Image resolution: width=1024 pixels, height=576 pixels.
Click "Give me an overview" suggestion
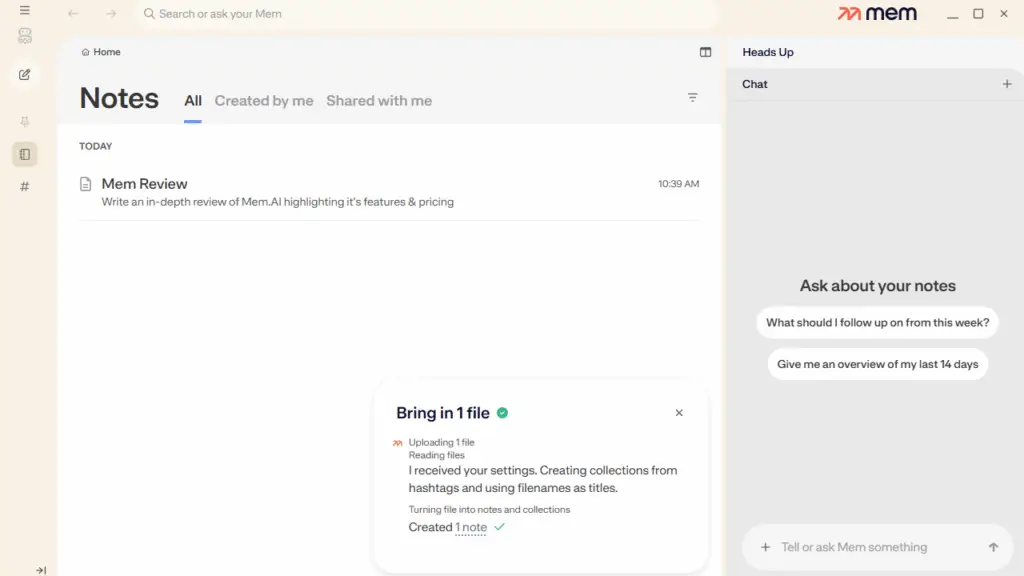[877, 364]
